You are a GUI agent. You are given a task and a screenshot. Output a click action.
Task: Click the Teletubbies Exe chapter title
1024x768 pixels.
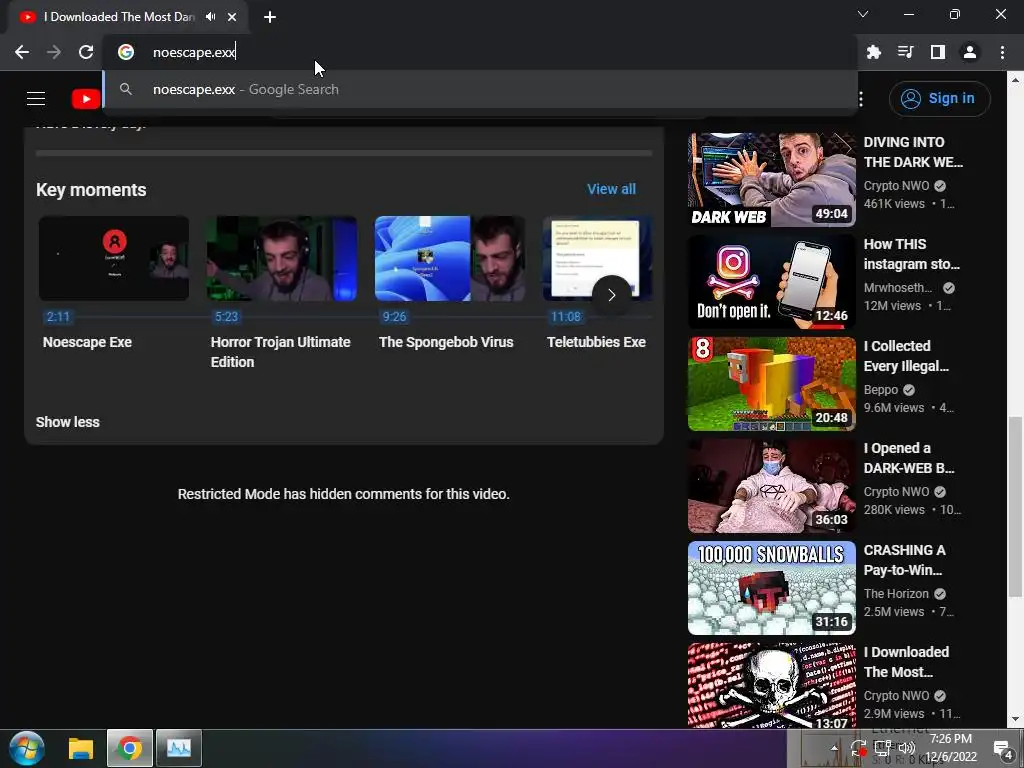(596, 342)
